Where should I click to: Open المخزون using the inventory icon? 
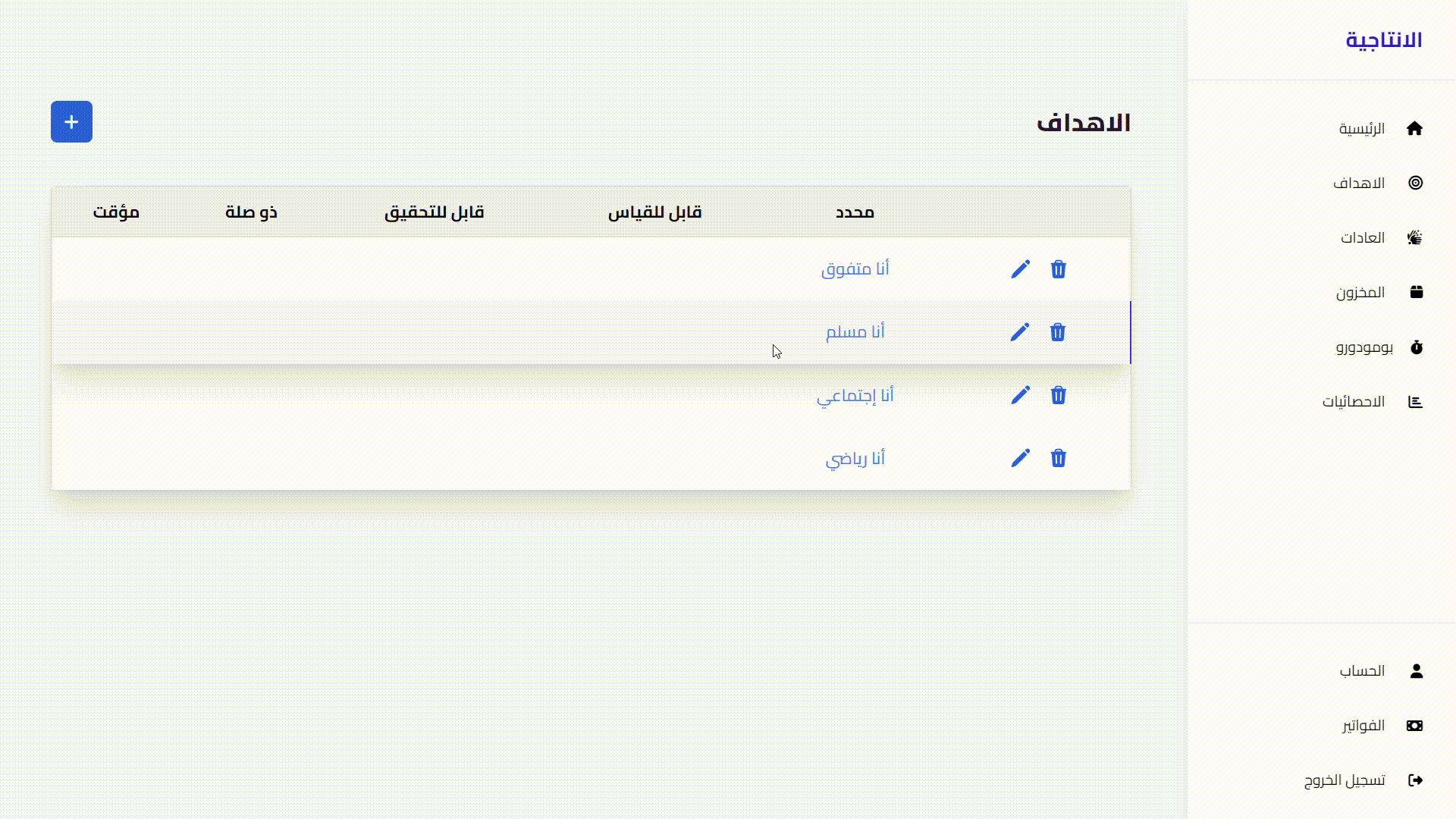(x=1417, y=292)
